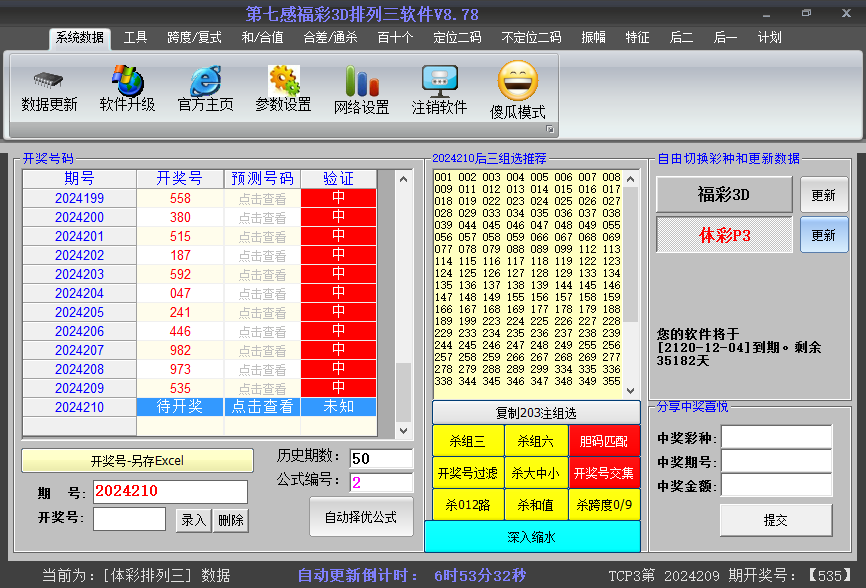
Task: Click 删除 button
Action: [x=231, y=520]
